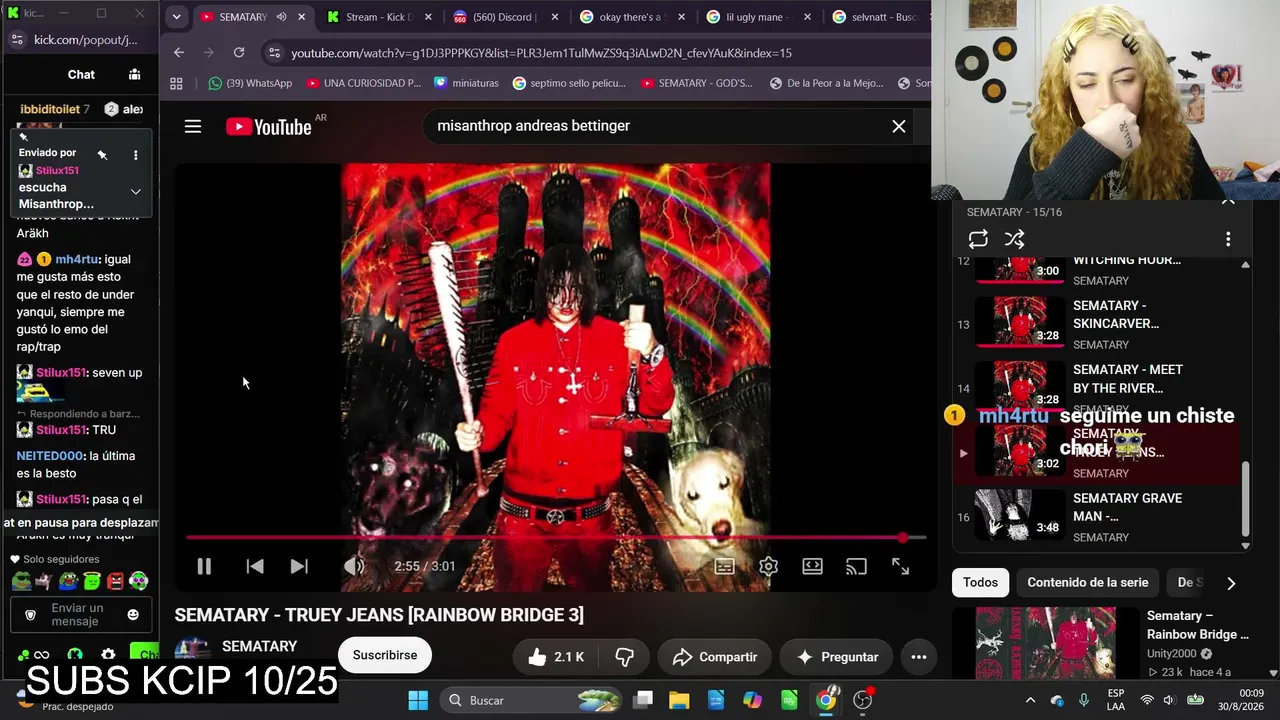Skip to the next playlist video
The width and height of the screenshot is (1280, 720).
(x=299, y=566)
